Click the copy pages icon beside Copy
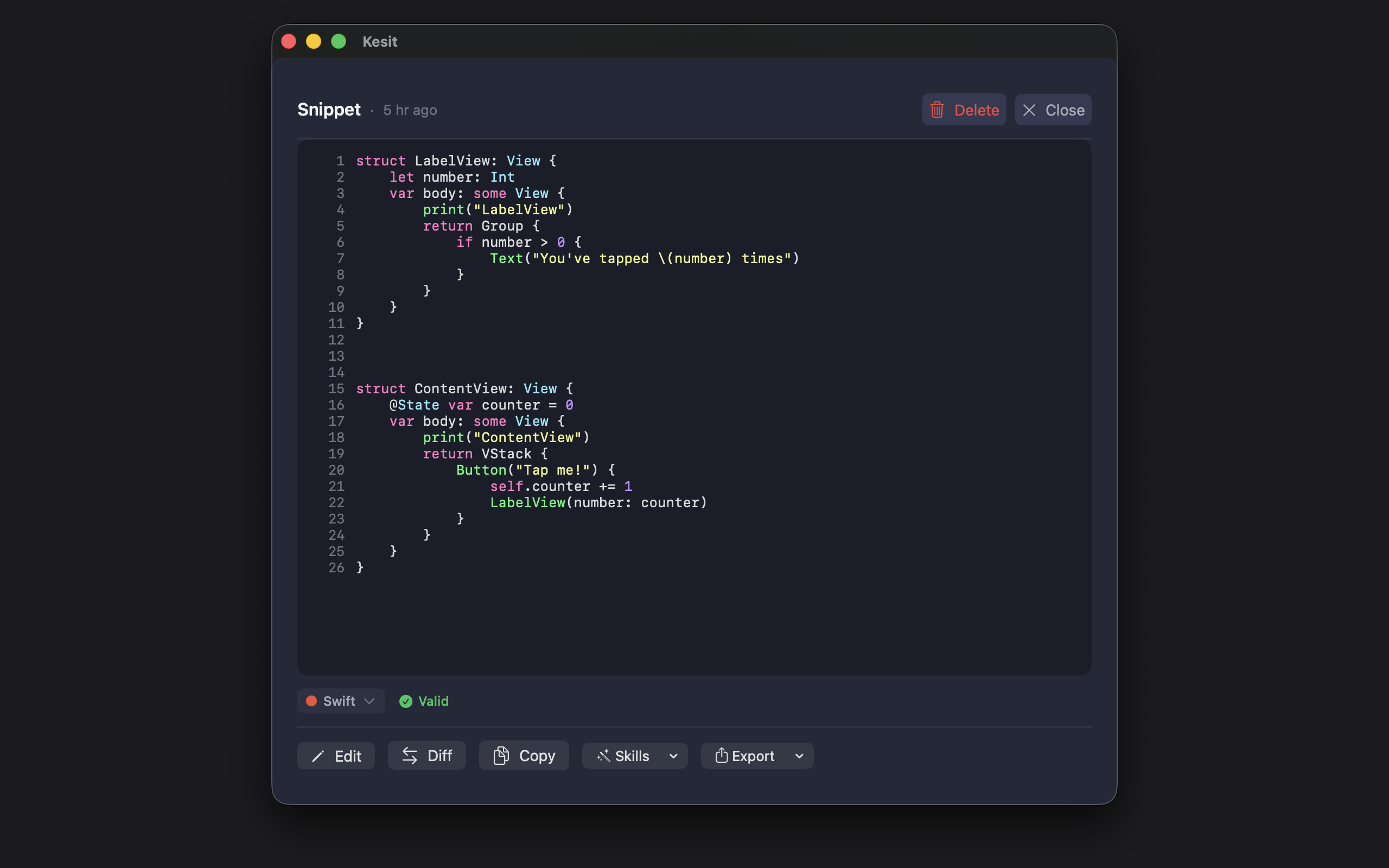Image resolution: width=1389 pixels, height=868 pixels. click(502, 756)
